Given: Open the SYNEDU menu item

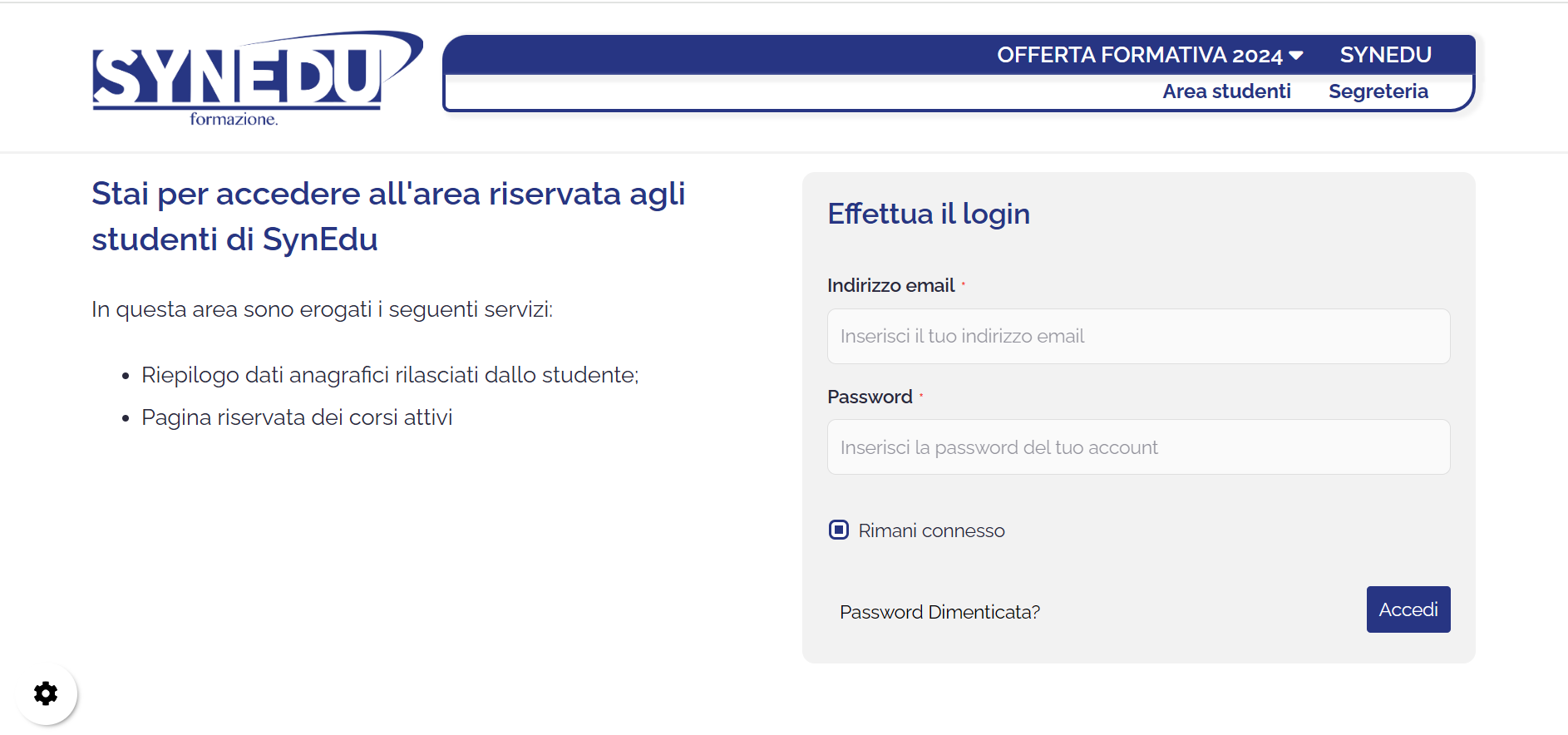Looking at the screenshot, I should coord(1385,55).
